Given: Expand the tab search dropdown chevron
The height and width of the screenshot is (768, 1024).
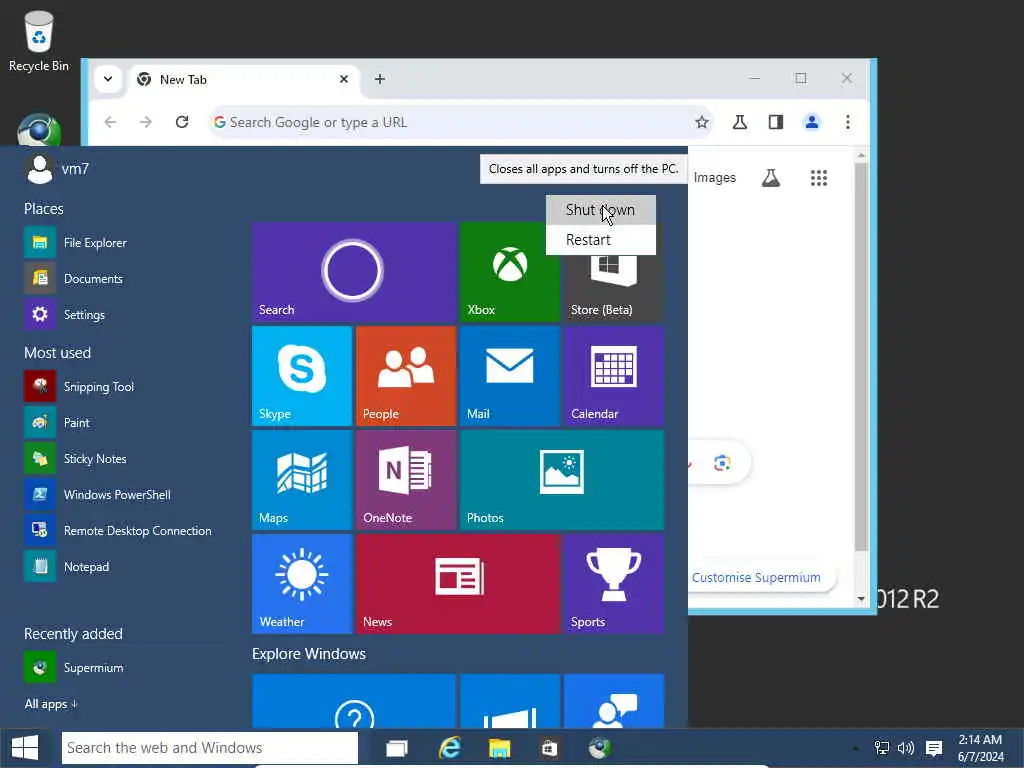Looking at the screenshot, I should (x=108, y=79).
